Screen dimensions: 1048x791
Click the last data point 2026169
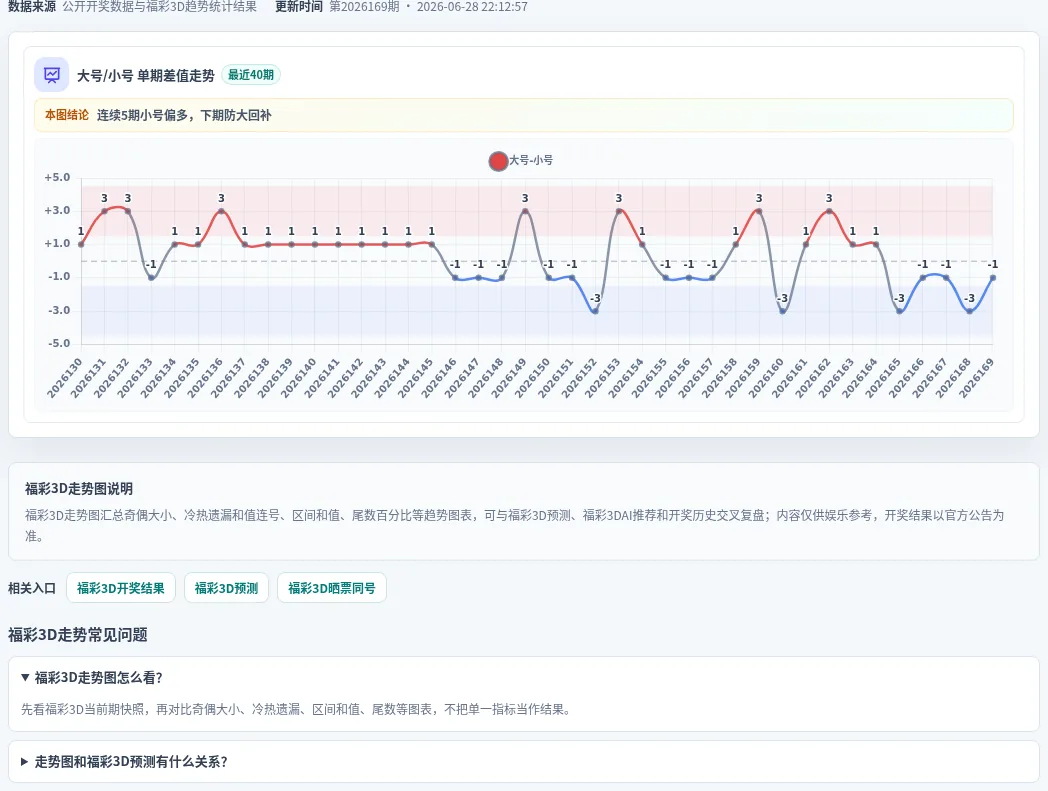pyautogui.click(x=993, y=277)
